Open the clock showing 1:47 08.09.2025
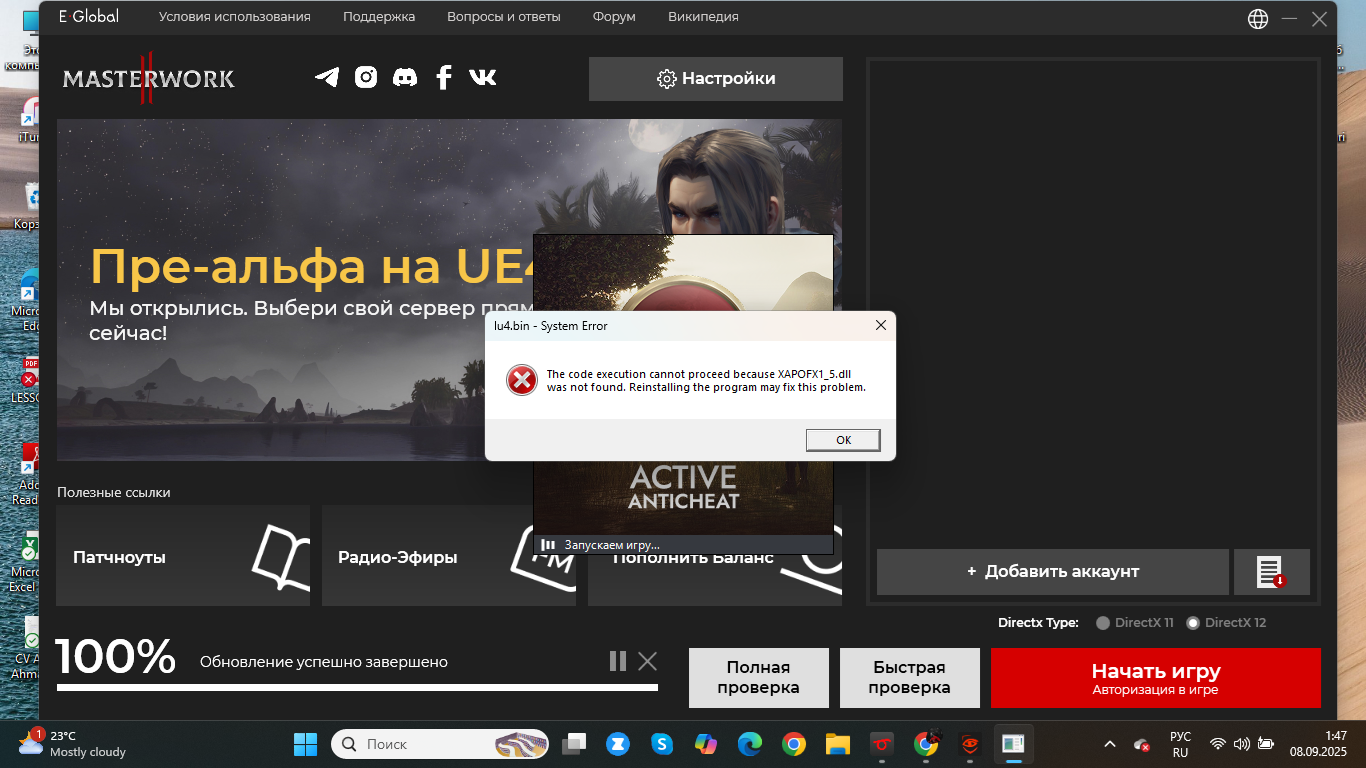This screenshot has width=1366, height=768. [x=1318, y=743]
